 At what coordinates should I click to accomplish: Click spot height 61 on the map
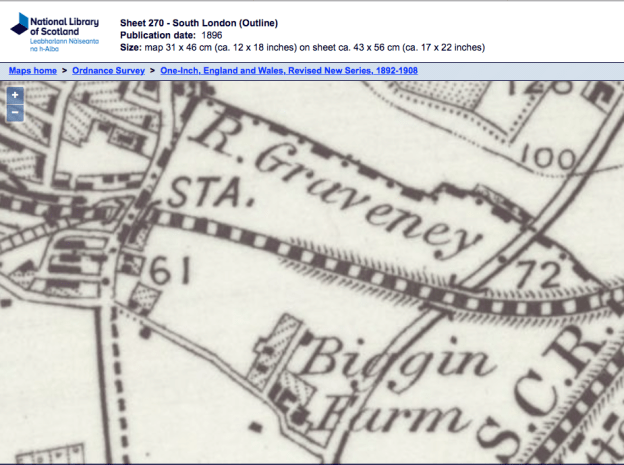(171, 271)
